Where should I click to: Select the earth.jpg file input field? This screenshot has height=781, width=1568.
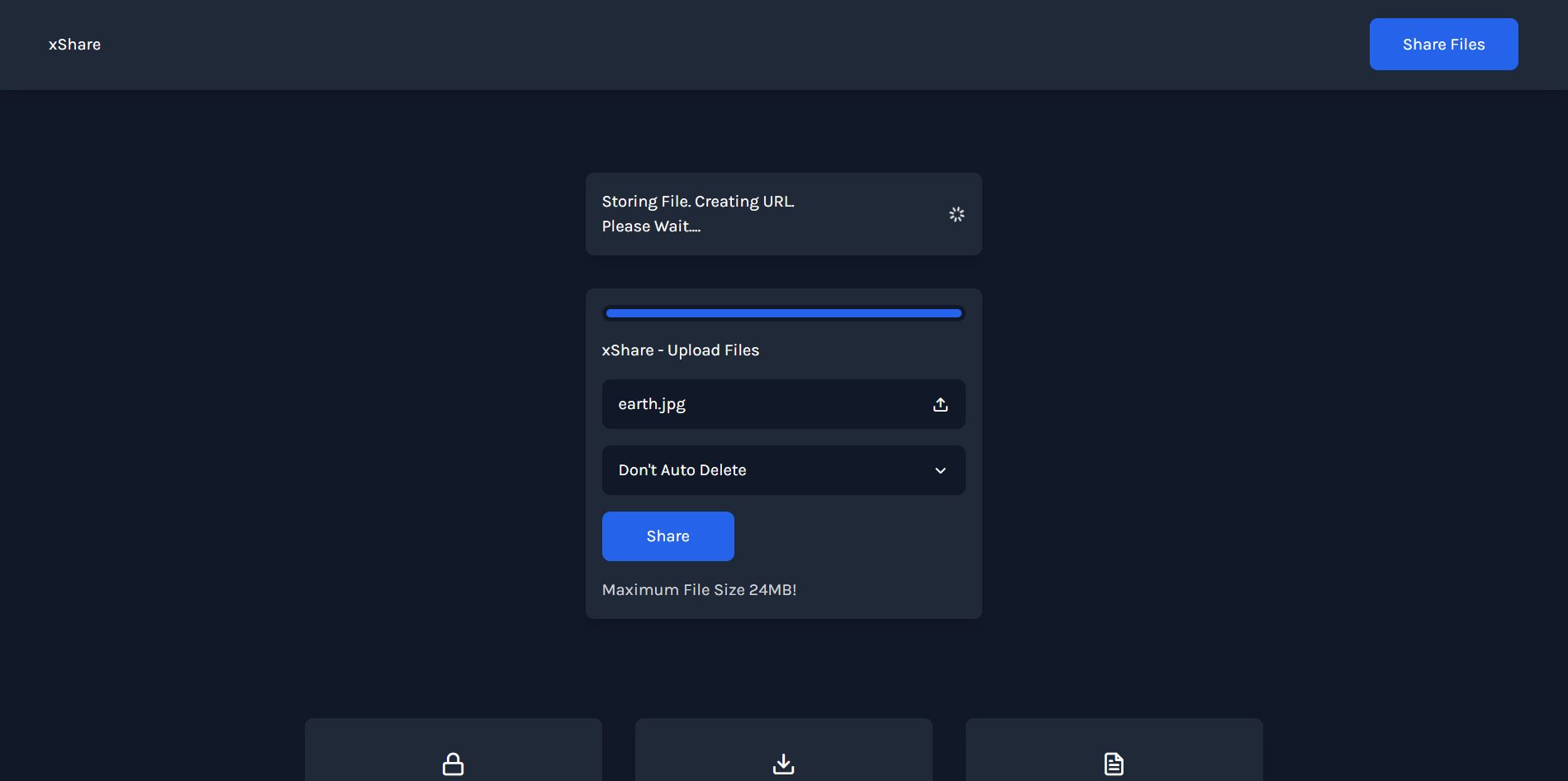point(783,404)
